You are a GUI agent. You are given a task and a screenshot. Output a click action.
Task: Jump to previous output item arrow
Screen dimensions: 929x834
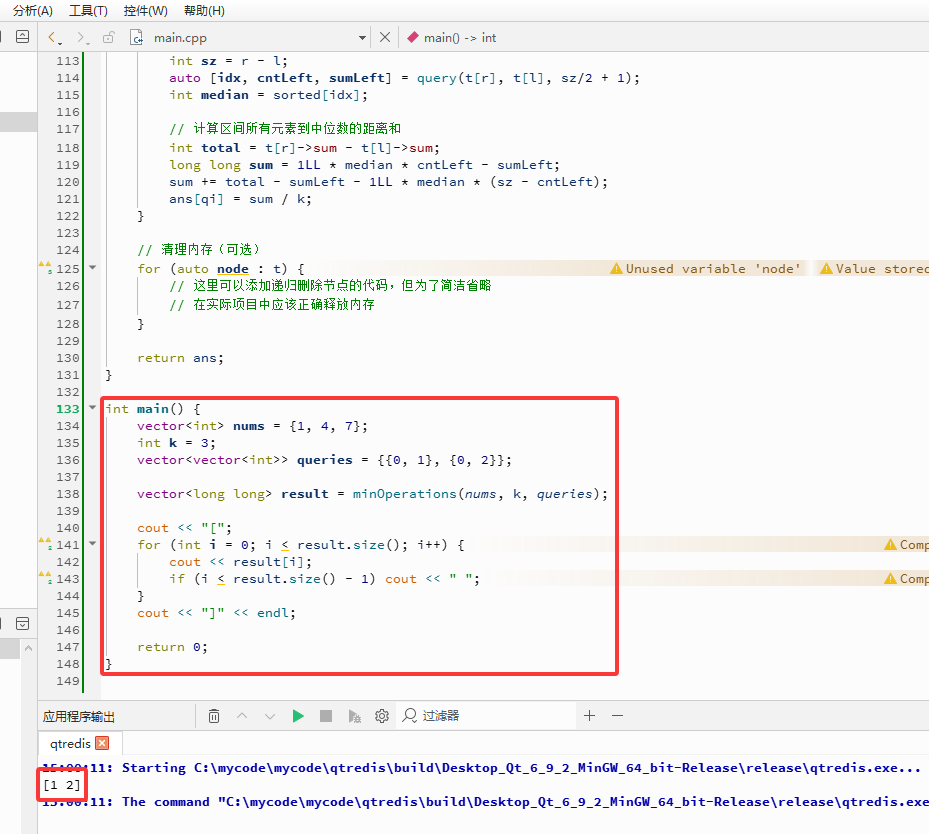(x=242, y=716)
